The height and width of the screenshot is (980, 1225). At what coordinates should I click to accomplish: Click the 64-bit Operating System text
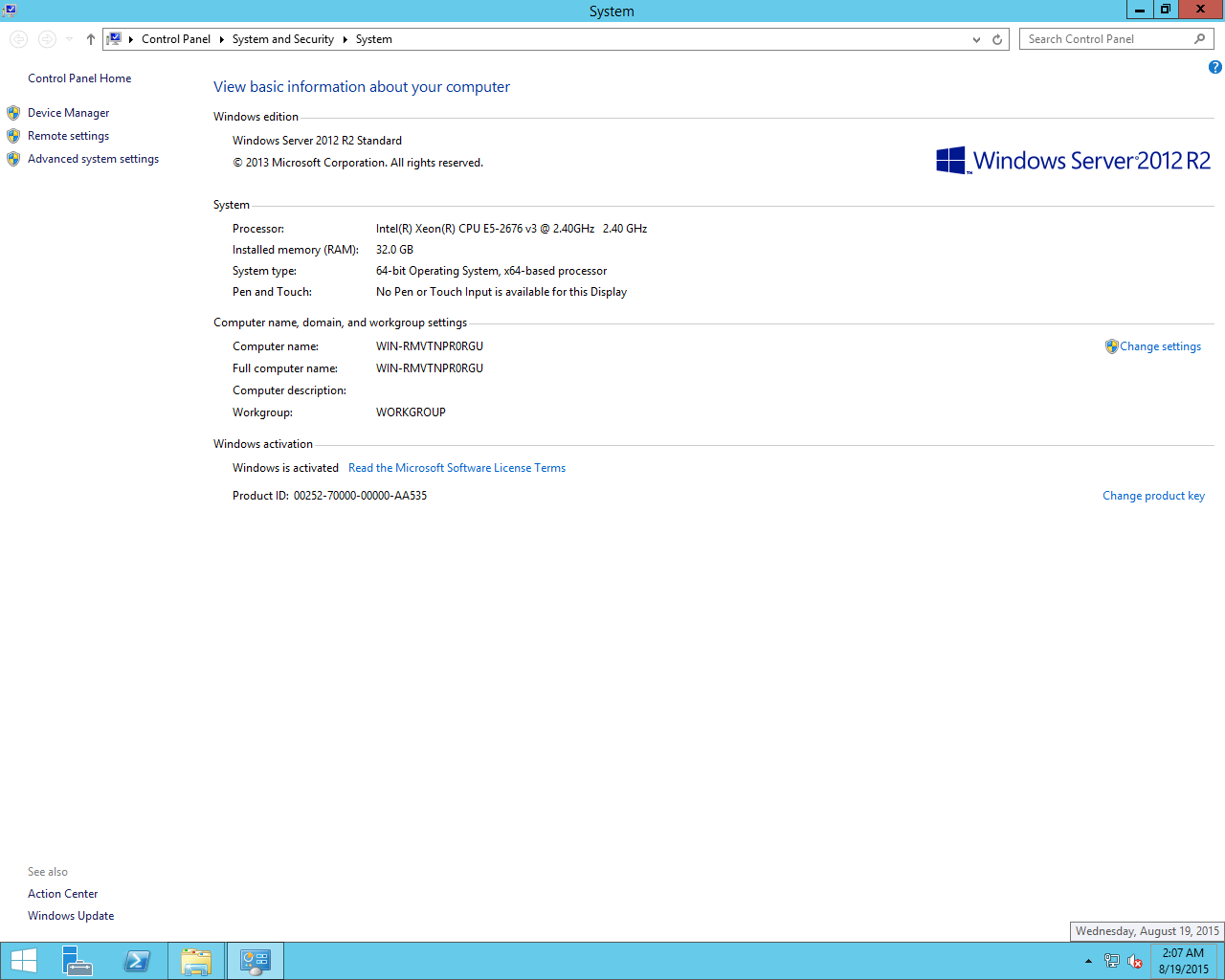(x=491, y=271)
